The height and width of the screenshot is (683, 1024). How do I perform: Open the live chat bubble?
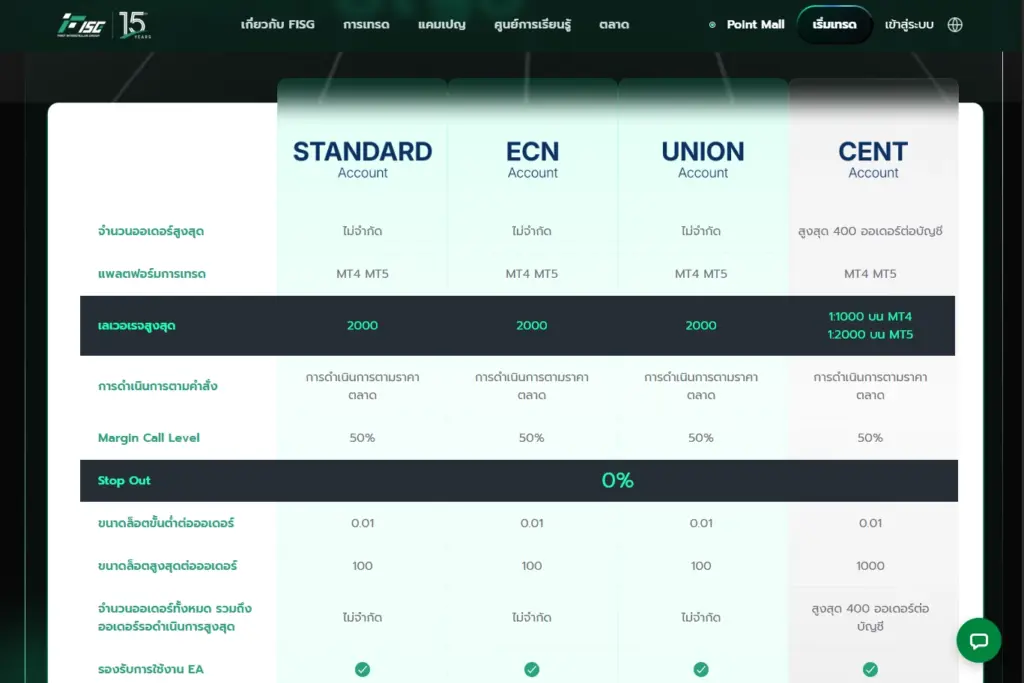click(x=978, y=640)
